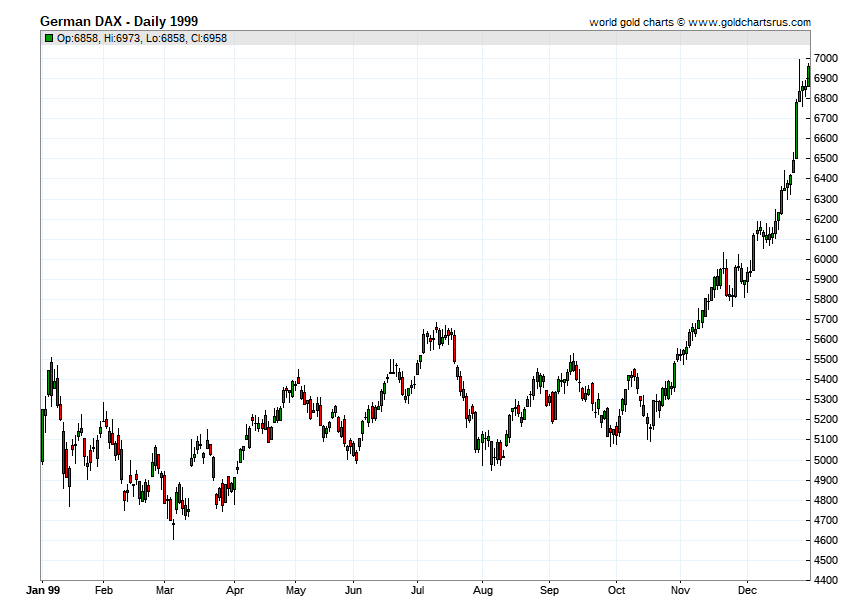Click the 'Jan 99' x-axis label
This screenshot has width=850, height=616.
tap(43, 591)
